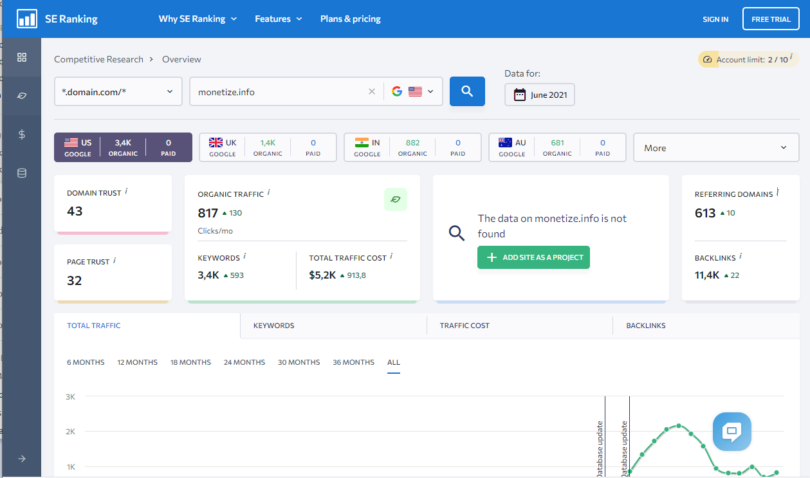810x478 pixels.
Task: Click the Referring Domains value 613
Action: click(705, 213)
